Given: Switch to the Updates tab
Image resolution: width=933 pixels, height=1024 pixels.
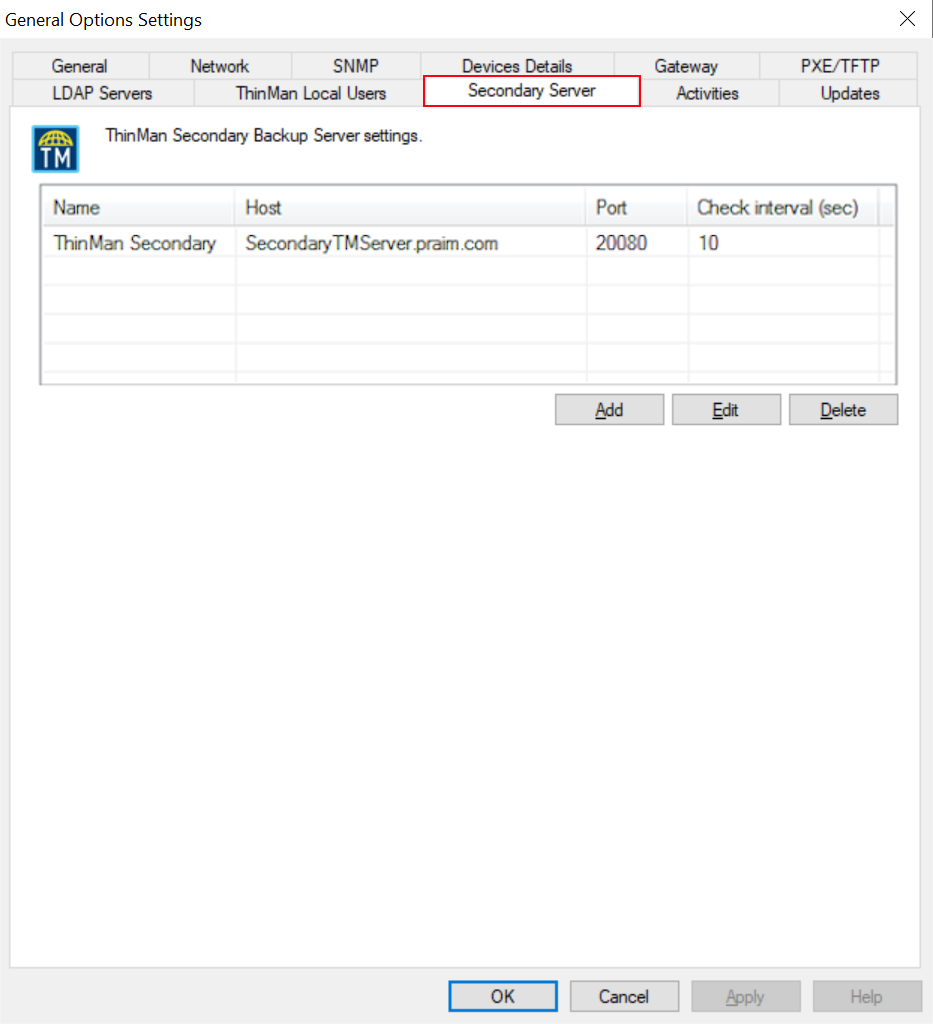Looking at the screenshot, I should (x=850, y=93).
